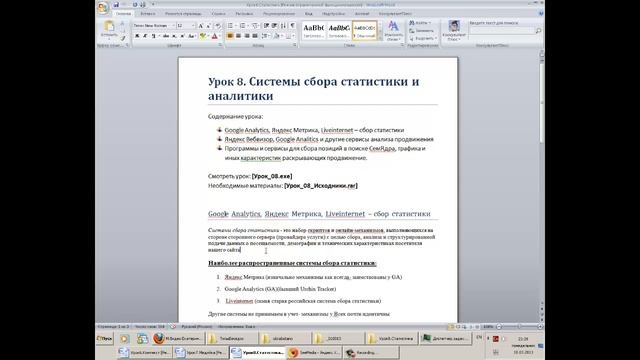
Task: Open the Select dropdown in Editing
Action: 423,38
